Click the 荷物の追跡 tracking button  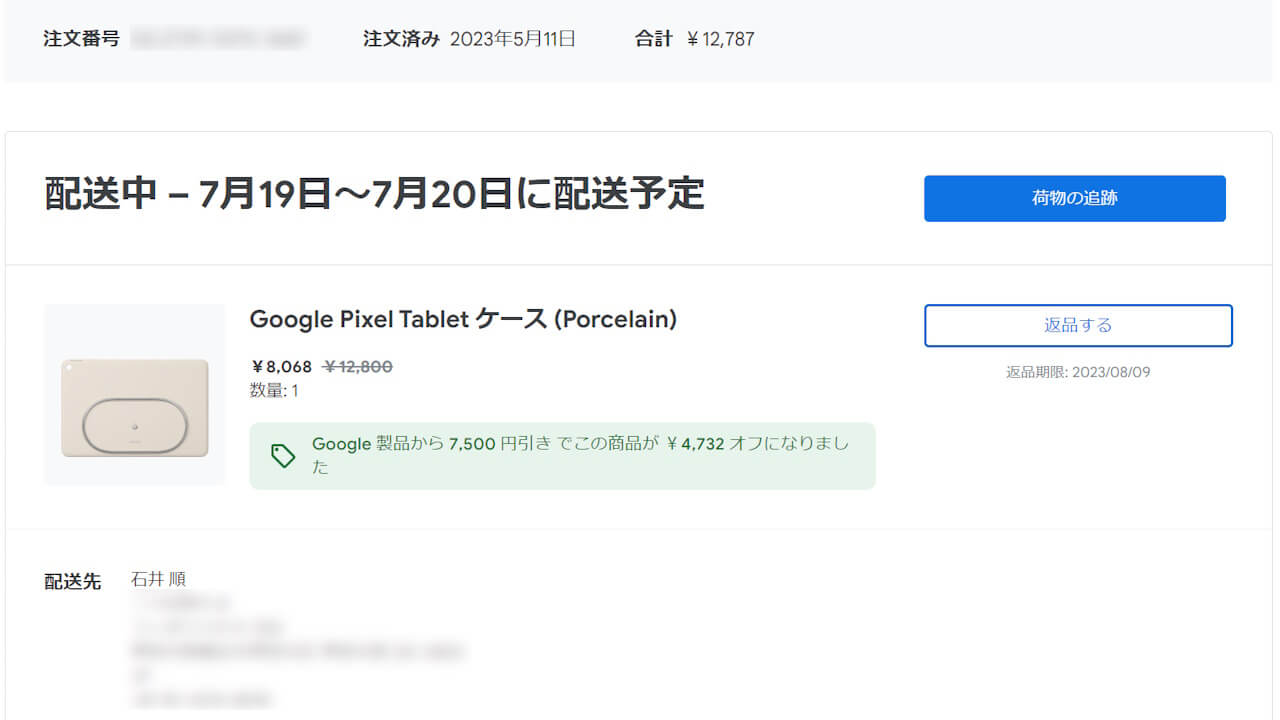pos(1074,198)
